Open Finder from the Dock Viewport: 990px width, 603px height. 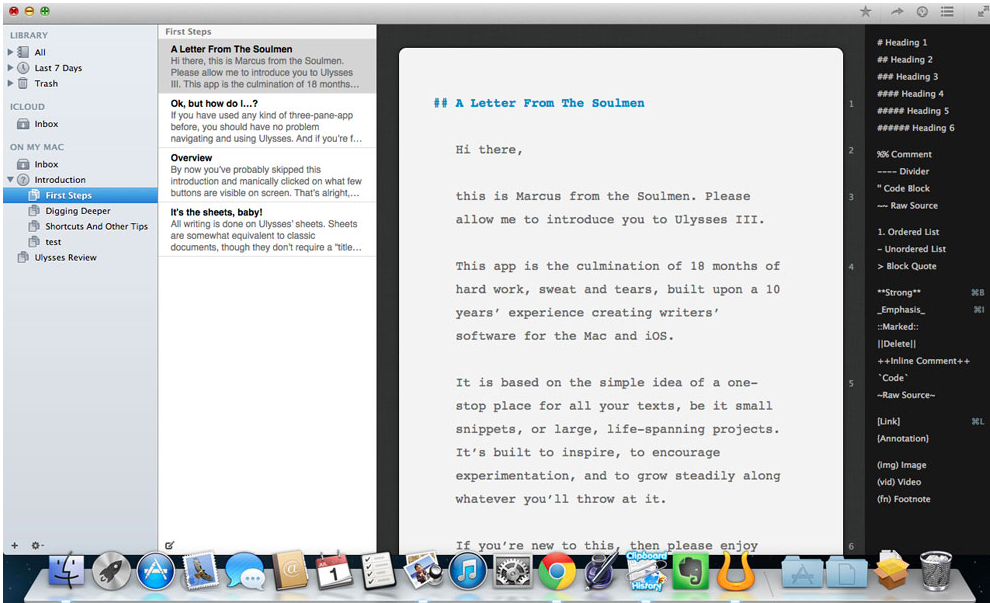coord(66,571)
